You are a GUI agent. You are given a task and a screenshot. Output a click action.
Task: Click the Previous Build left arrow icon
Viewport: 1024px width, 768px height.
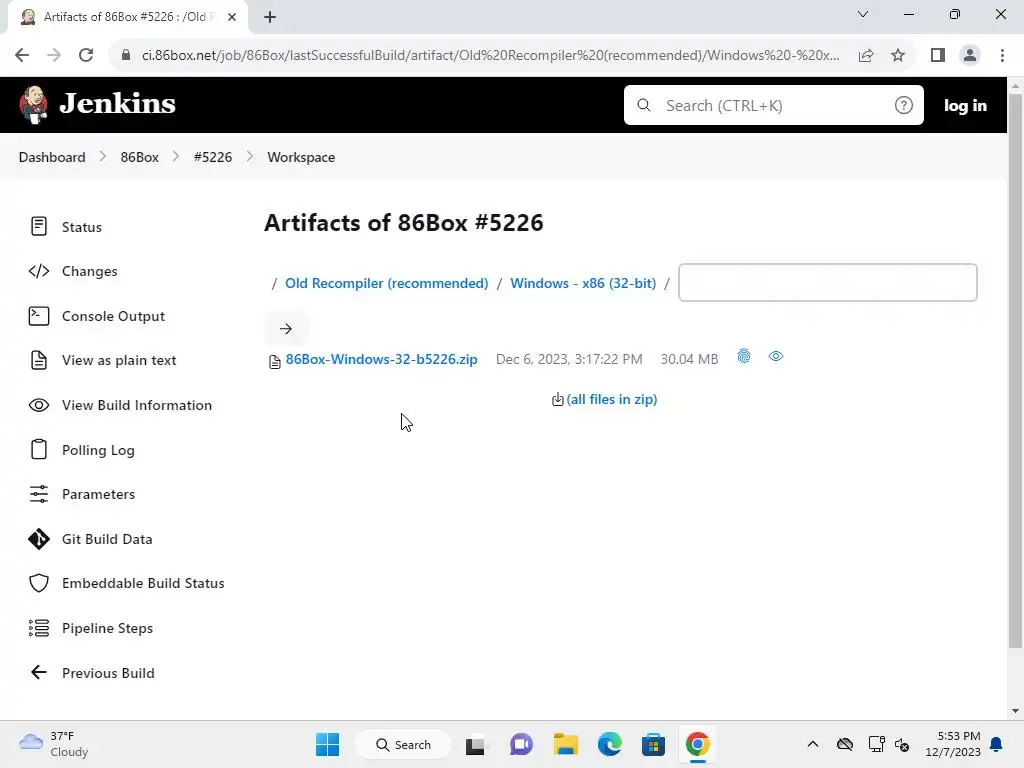[39, 673]
